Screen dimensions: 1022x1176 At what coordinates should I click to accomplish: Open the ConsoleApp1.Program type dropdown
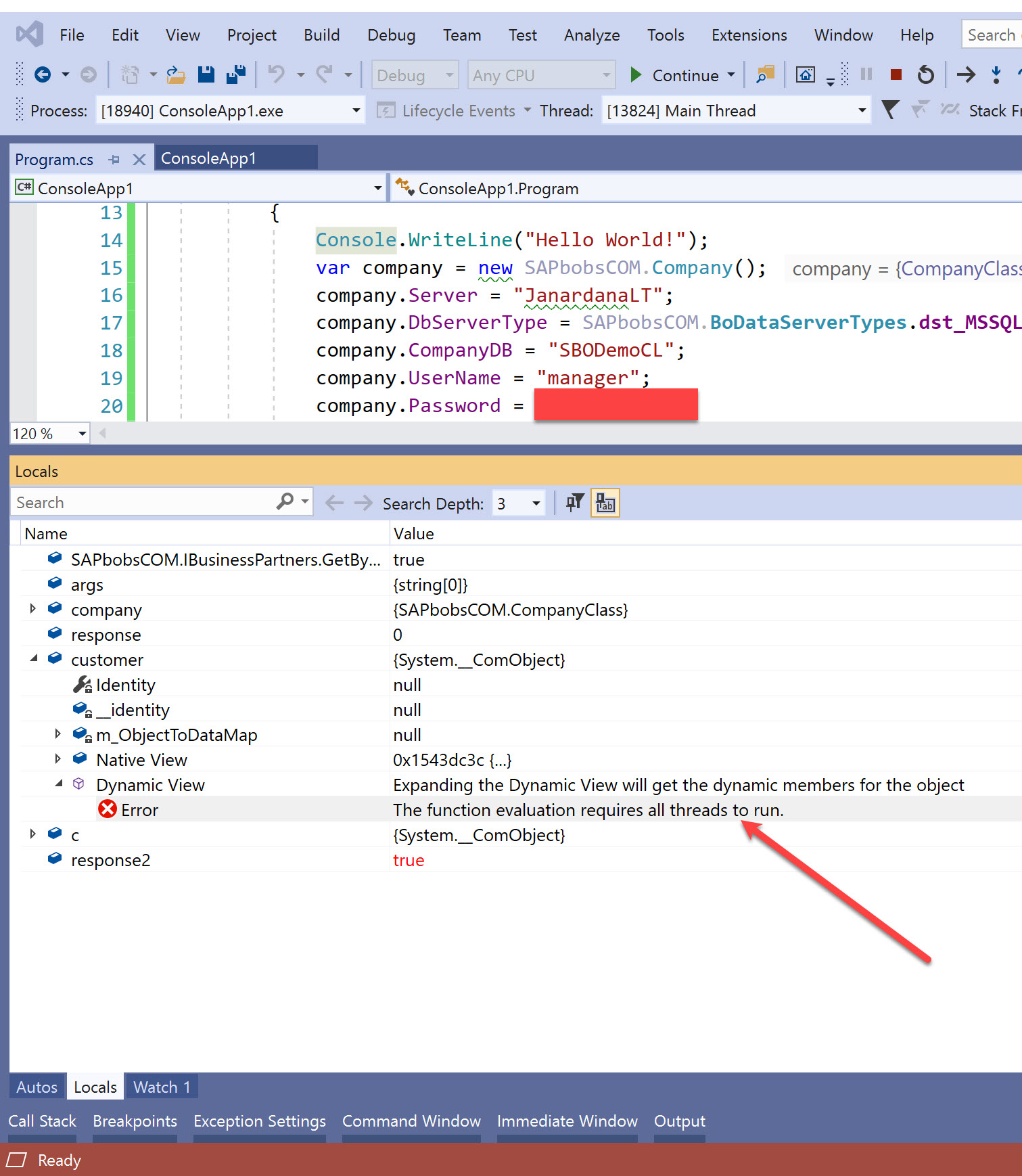click(x=707, y=188)
